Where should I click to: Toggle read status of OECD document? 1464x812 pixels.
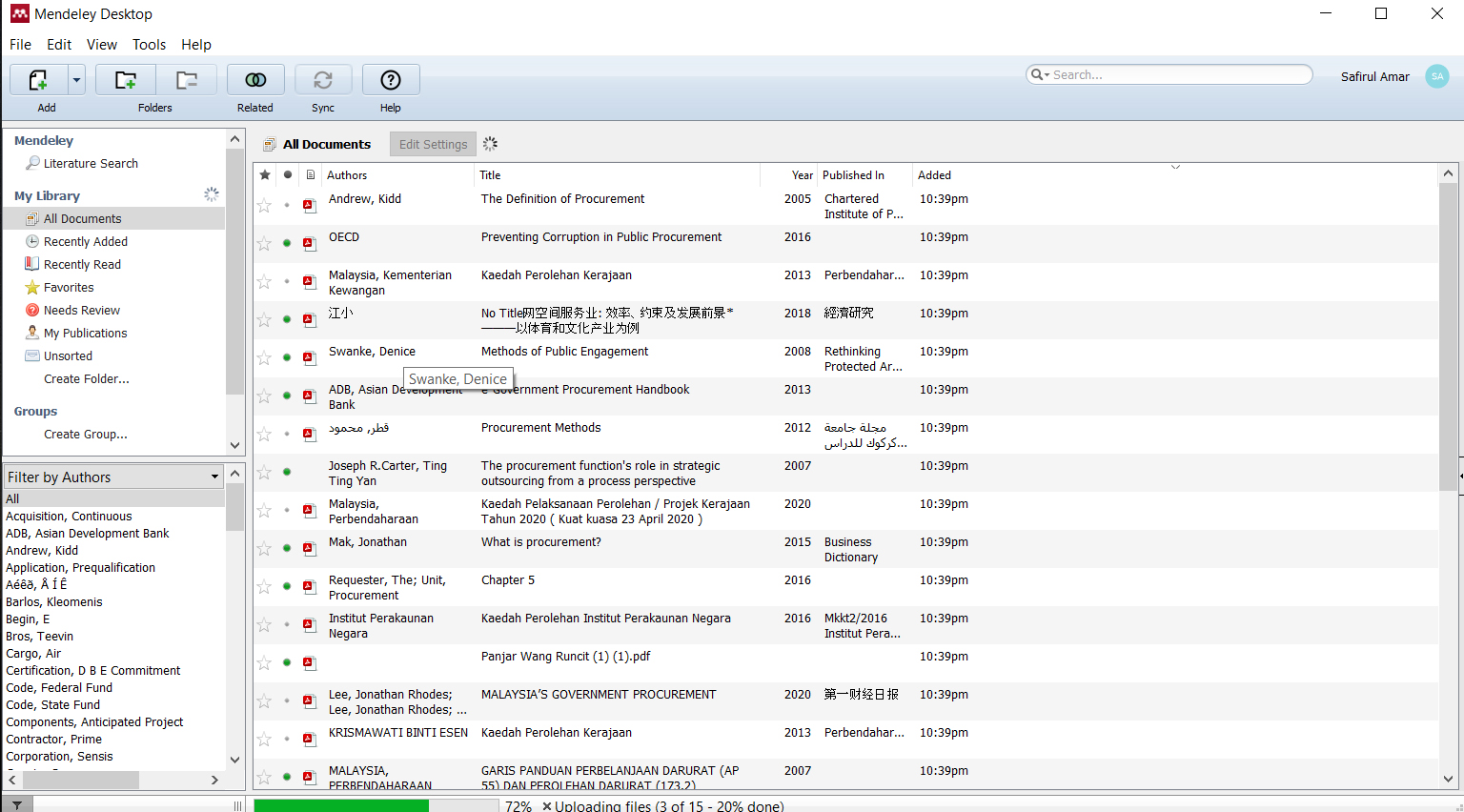pyautogui.click(x=287, y=243)
